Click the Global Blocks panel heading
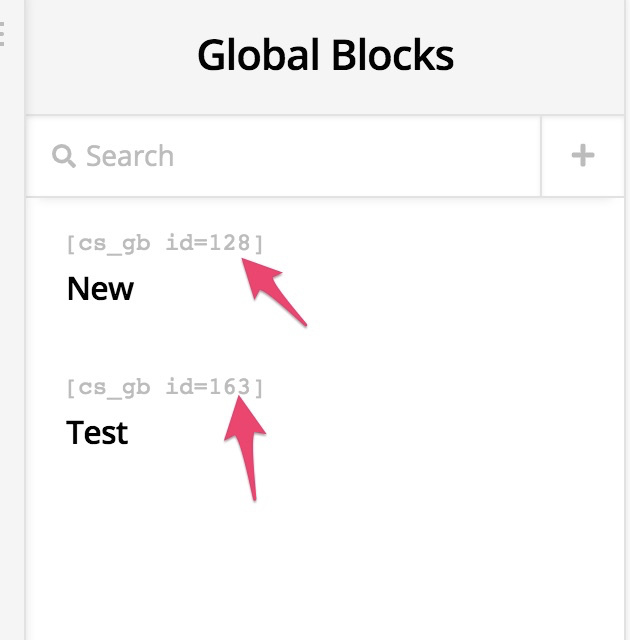This screenshot has width=630, height=640. tap(325, 55)
